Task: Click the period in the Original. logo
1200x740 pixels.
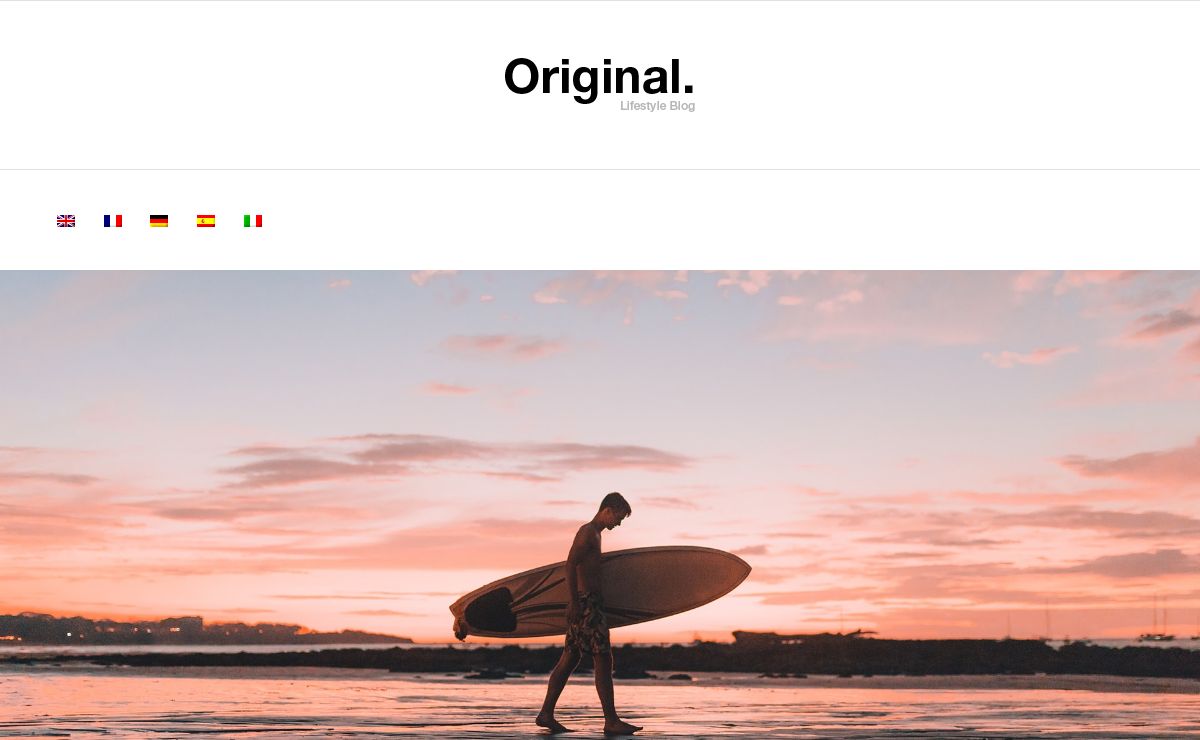Action: 688,91
